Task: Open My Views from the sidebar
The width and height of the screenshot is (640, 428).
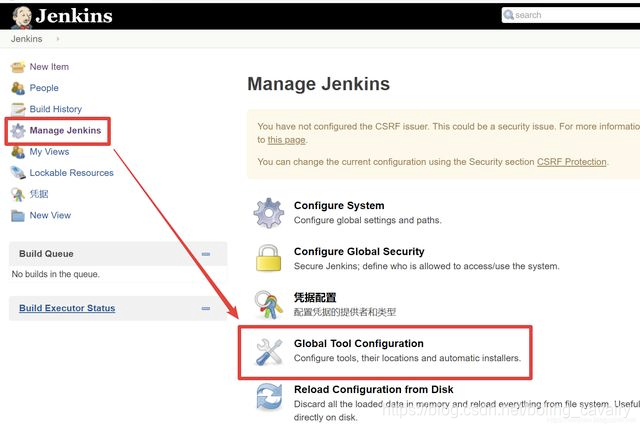Action: coord(49,152)
